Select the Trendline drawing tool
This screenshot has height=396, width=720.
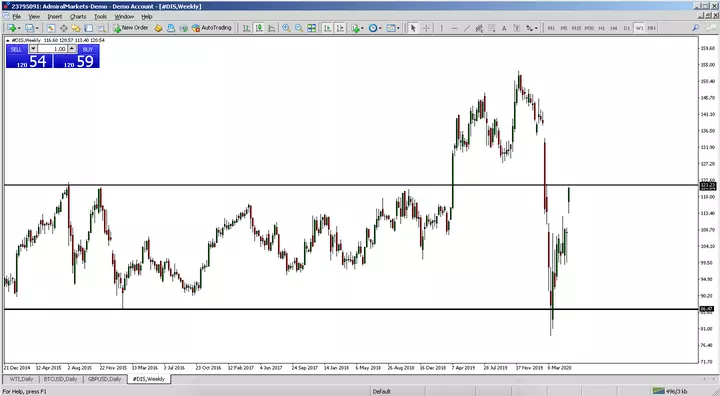467,28
